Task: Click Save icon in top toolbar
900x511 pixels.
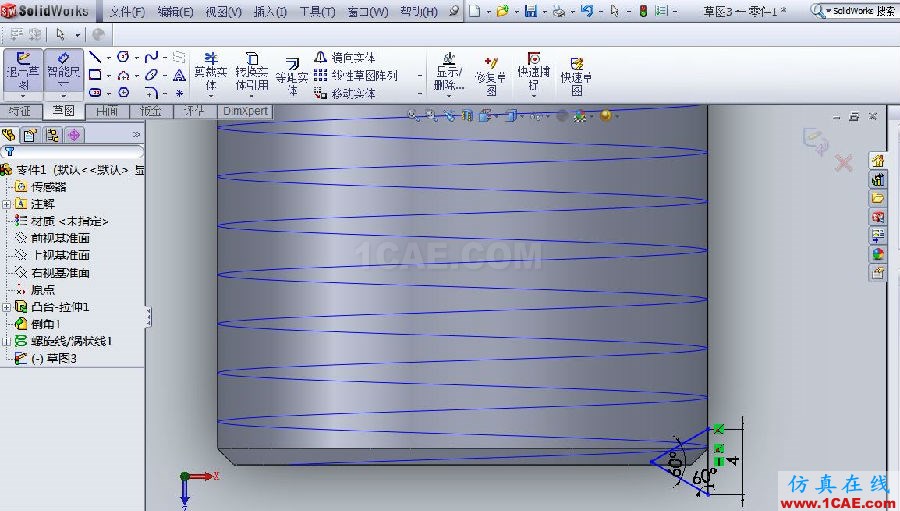Action: tap(531, 10)
